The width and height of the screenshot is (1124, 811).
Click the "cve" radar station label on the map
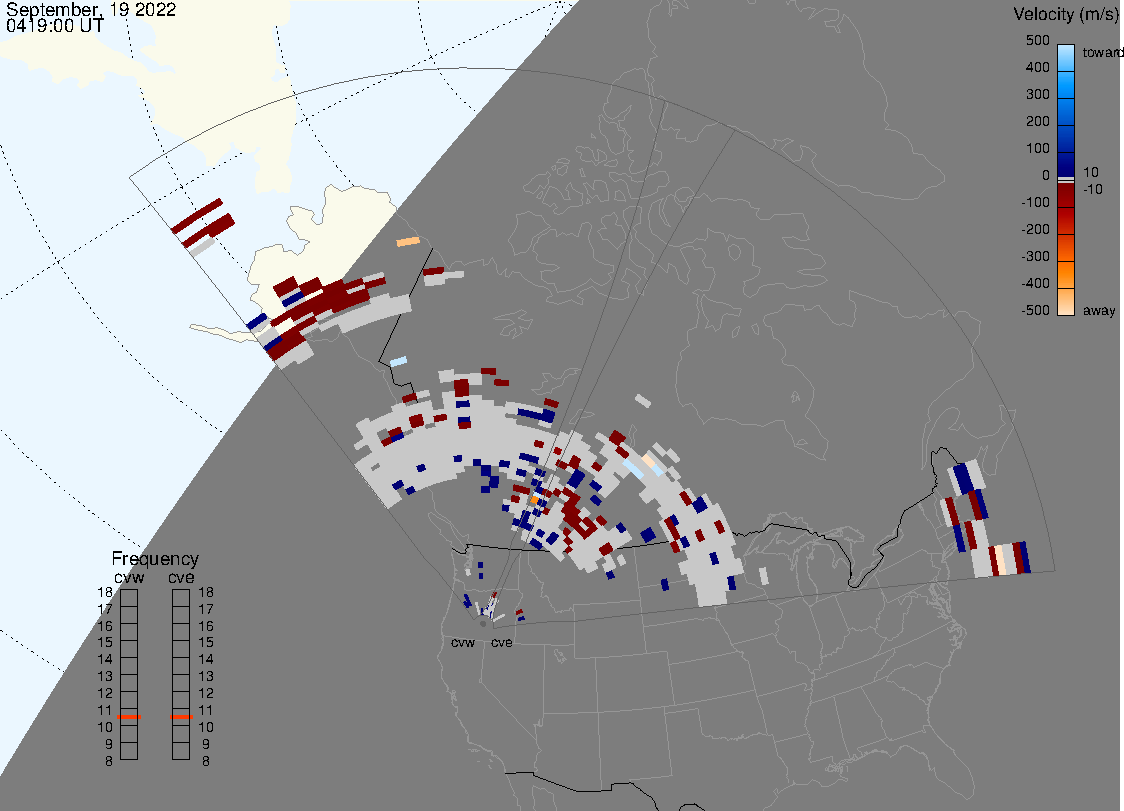(502, 642)
